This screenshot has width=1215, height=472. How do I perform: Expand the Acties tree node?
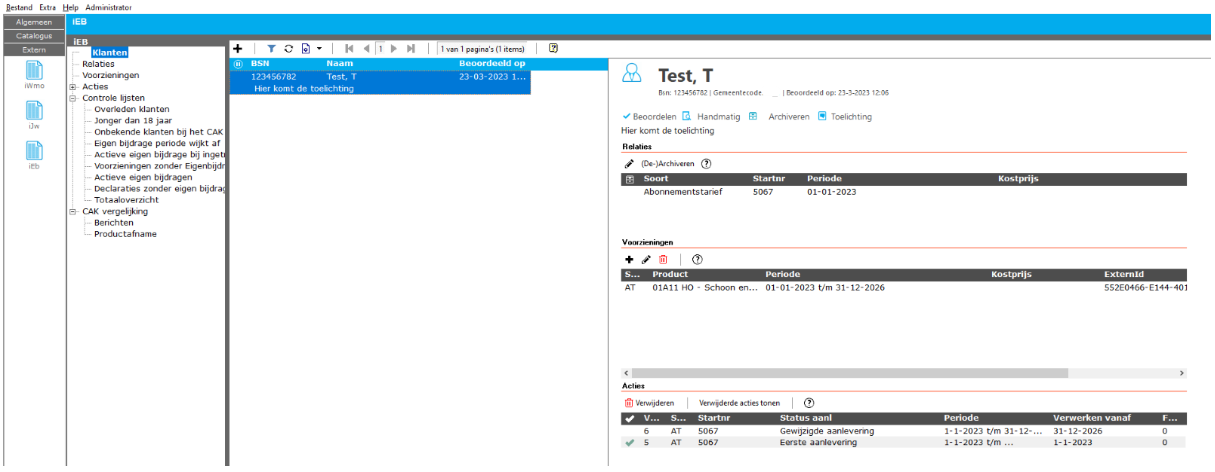(73, 86)
